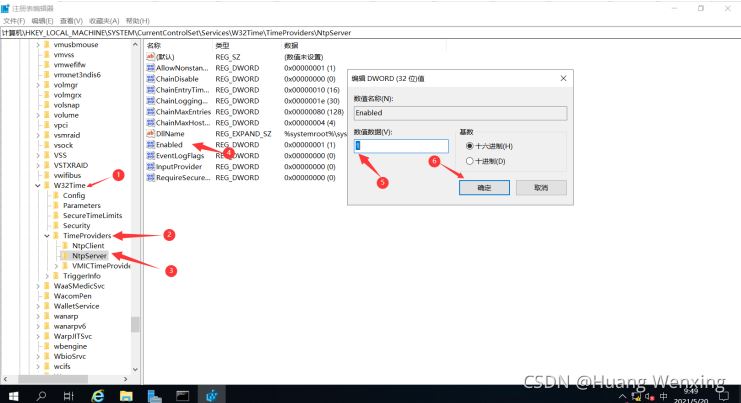This screenshot has height=403, width=741.
Task: Collapse the W32Time key
Action: pos(38,186)
